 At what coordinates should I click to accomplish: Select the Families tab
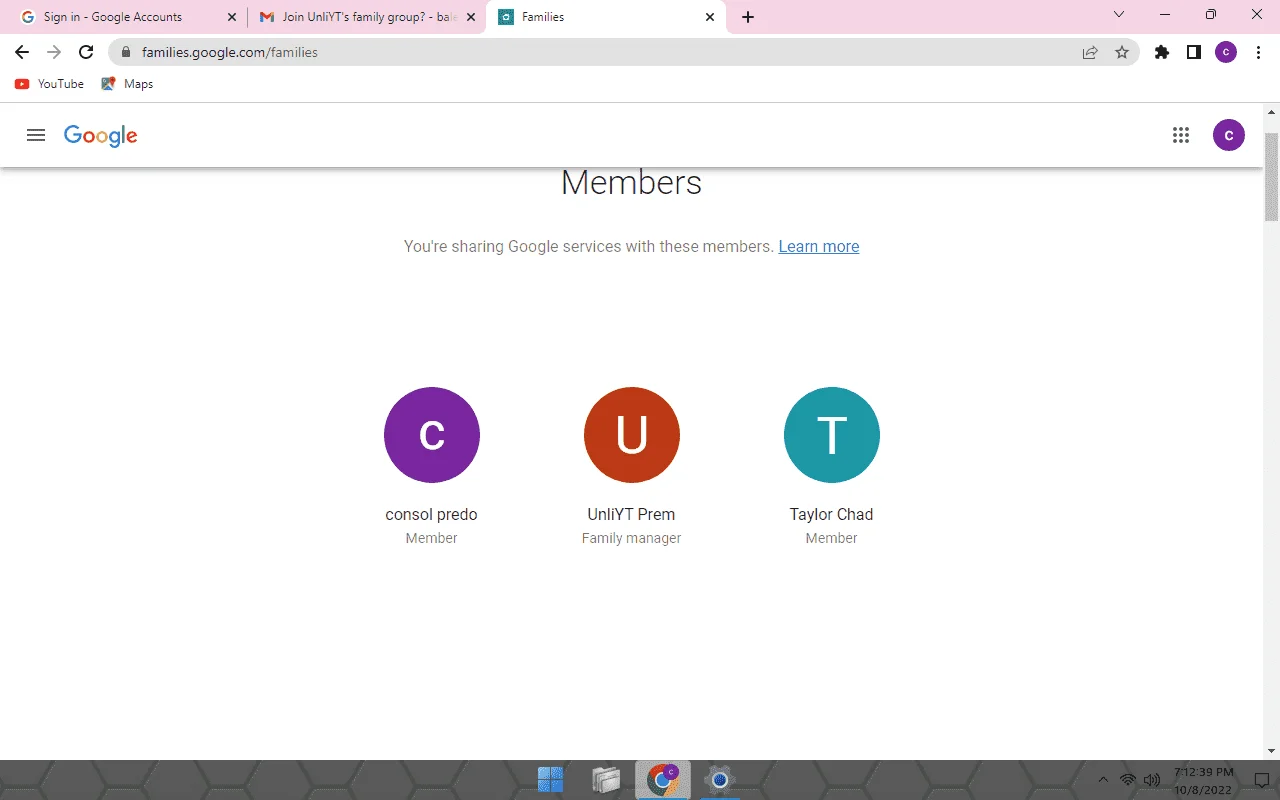point(606,17)
